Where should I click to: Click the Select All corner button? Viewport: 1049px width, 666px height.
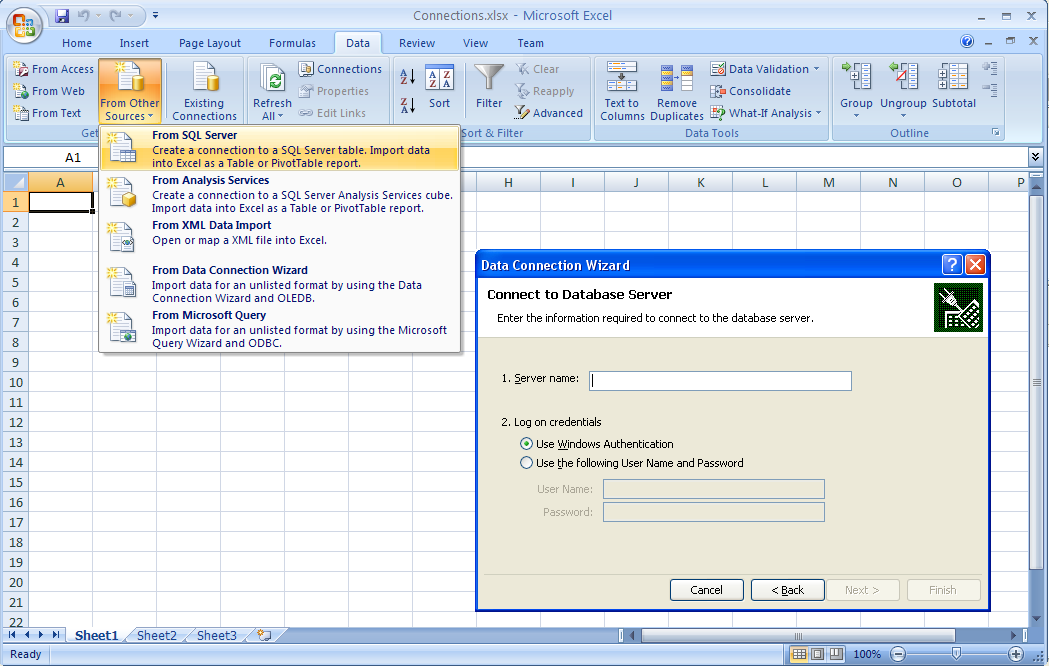pyautogui.click(x=16, y=182)
